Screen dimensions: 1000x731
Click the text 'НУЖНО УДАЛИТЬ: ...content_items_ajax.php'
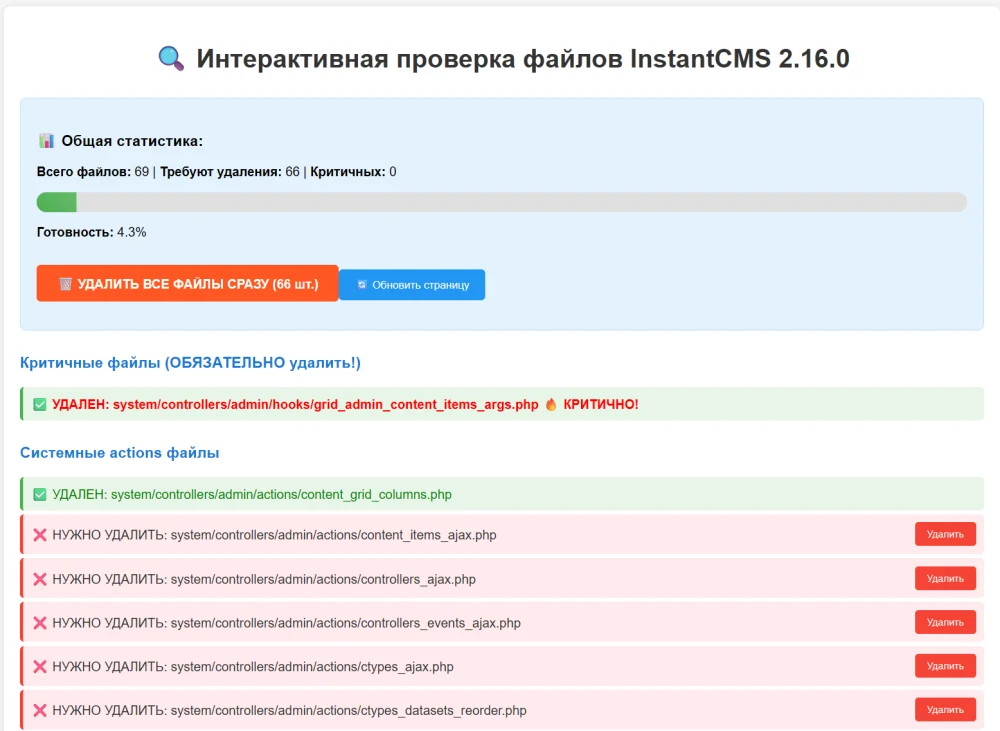(274, 535)
